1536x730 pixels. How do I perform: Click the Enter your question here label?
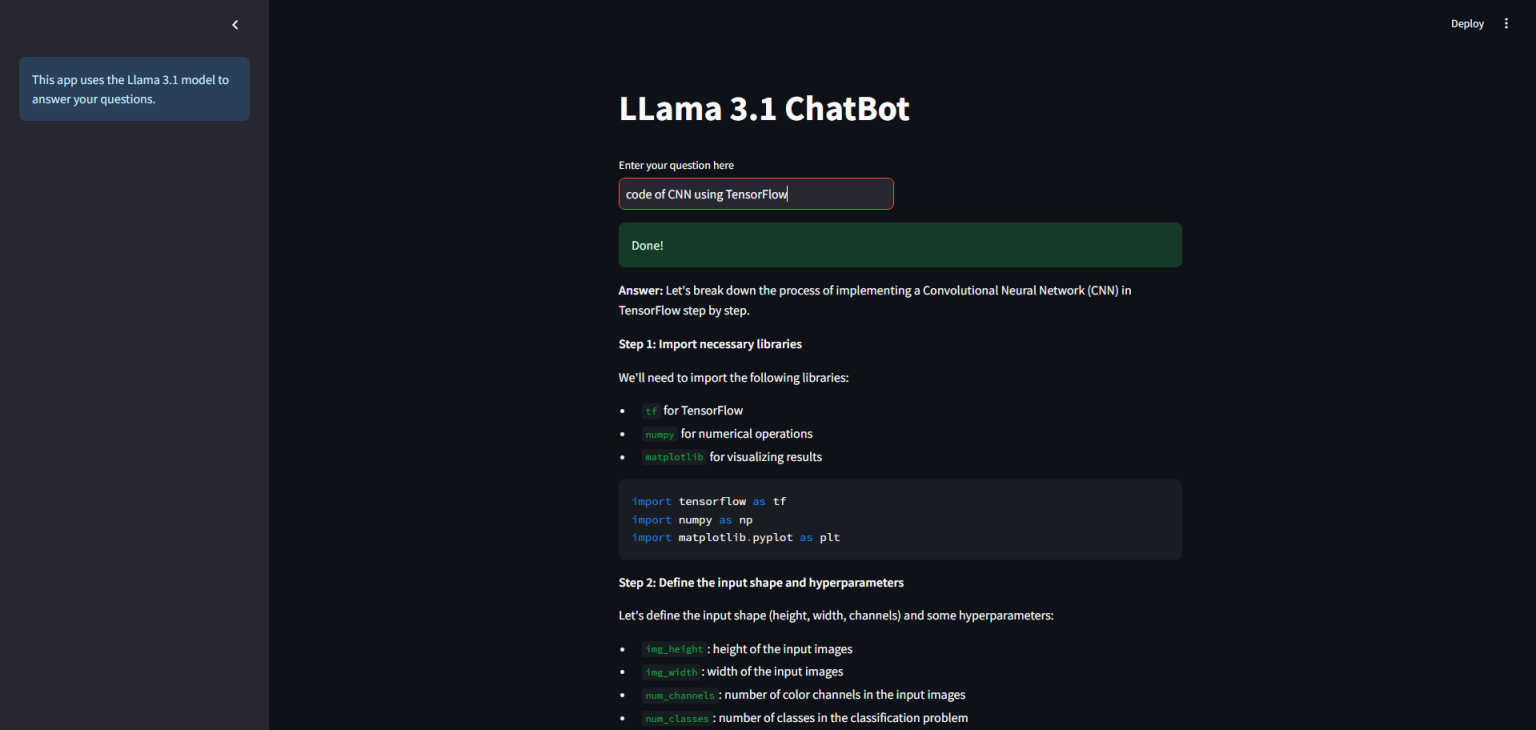pyautogui.click(x=676, y=165)
